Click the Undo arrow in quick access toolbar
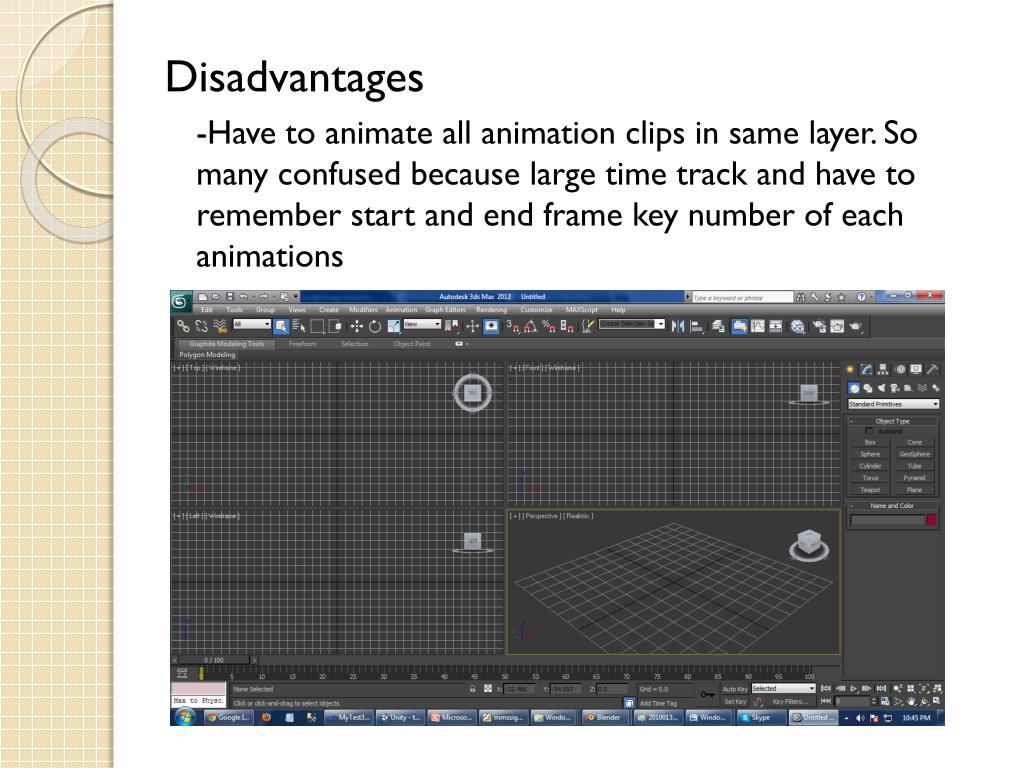Viewport: 1024px width, 768px height. pyautogui.click(x=244, y=296)
